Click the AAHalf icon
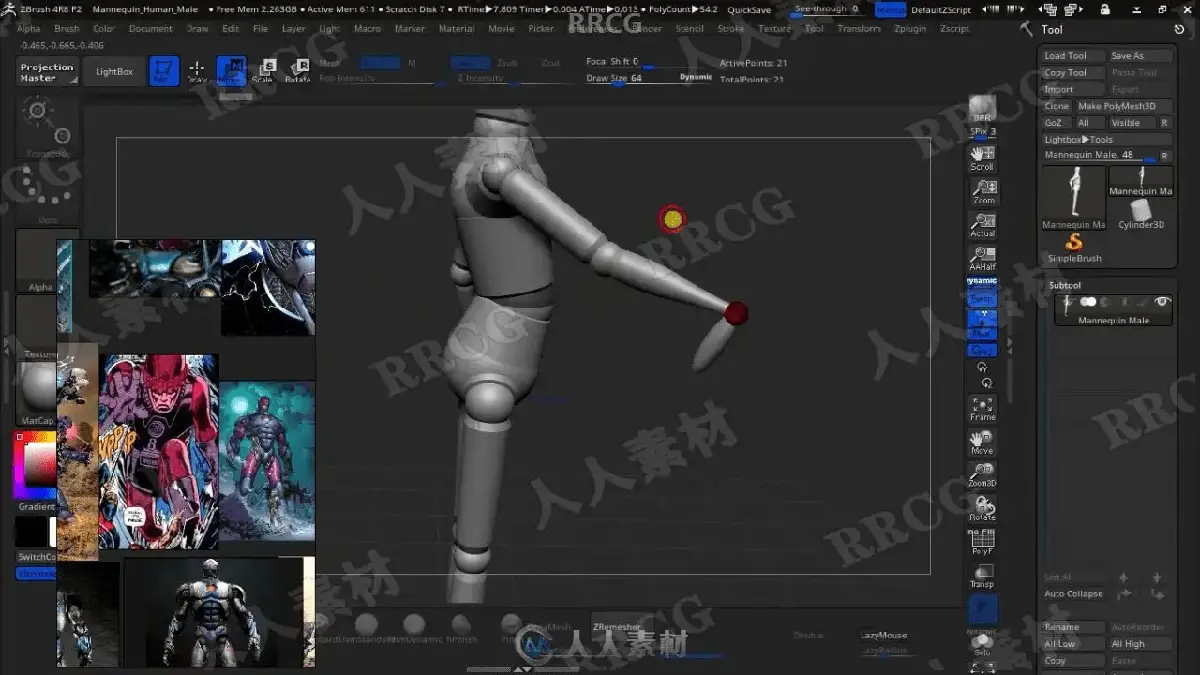The height and width of the screenshot is (675, 1200). (x=983, y=258)
